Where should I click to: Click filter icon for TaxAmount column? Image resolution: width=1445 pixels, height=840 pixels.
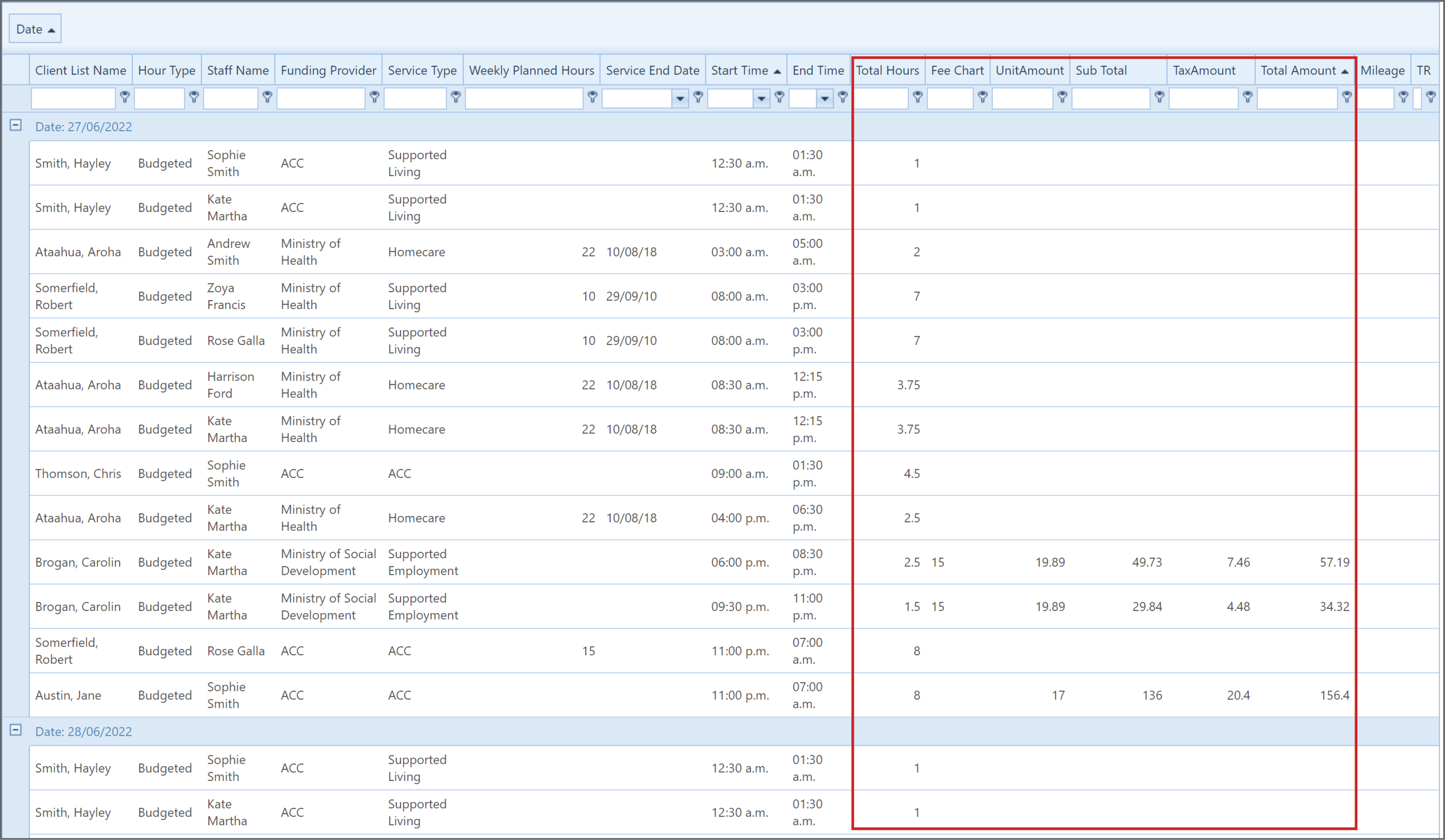point(1248,97)
